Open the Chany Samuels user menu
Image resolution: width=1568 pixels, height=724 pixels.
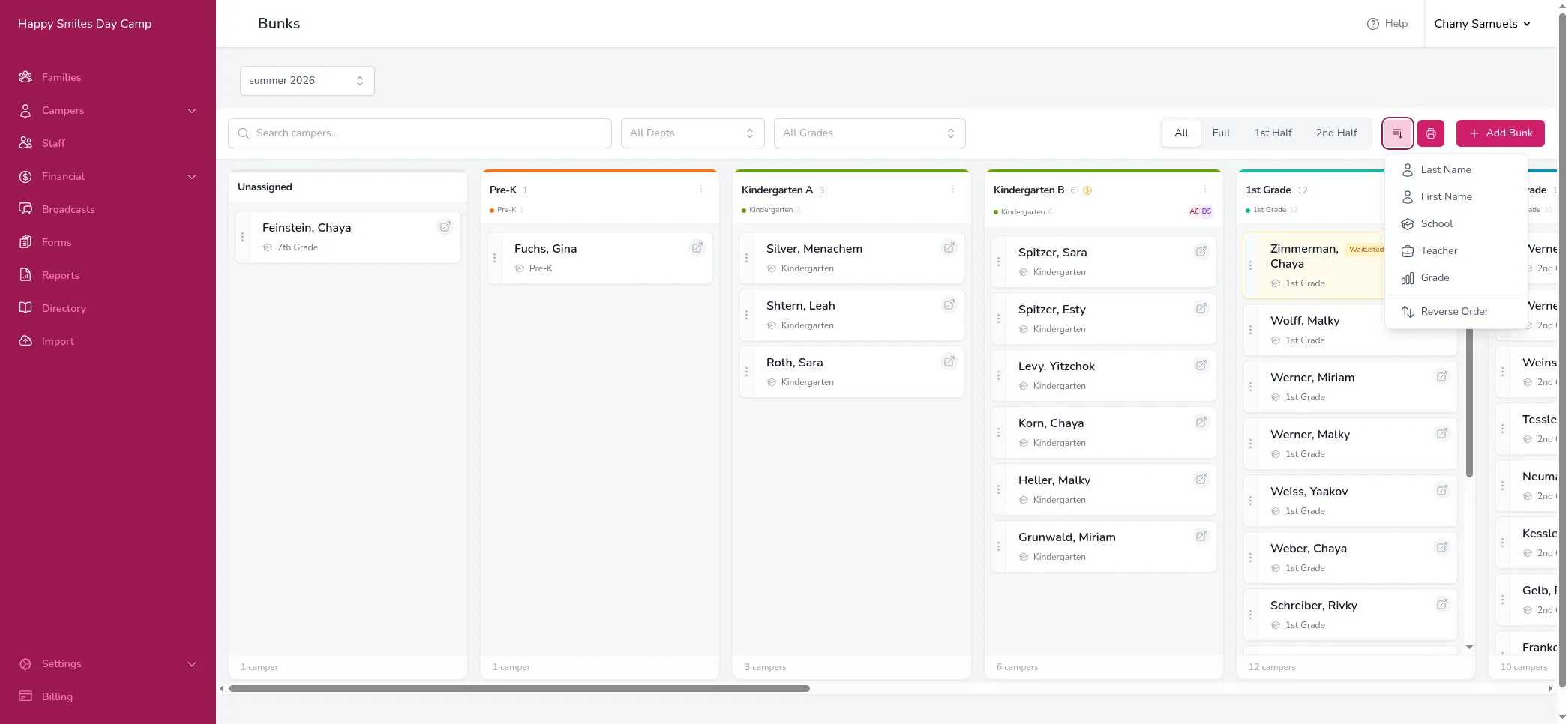(x=1483, y=24)
